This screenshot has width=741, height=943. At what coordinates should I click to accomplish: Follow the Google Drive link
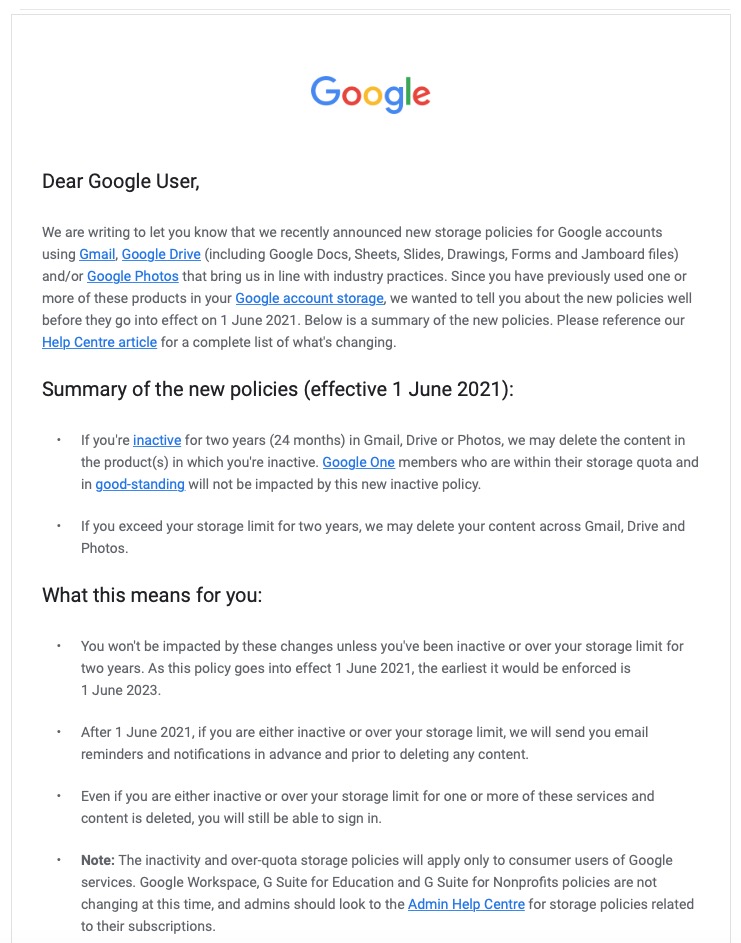[x=161, y=255]
